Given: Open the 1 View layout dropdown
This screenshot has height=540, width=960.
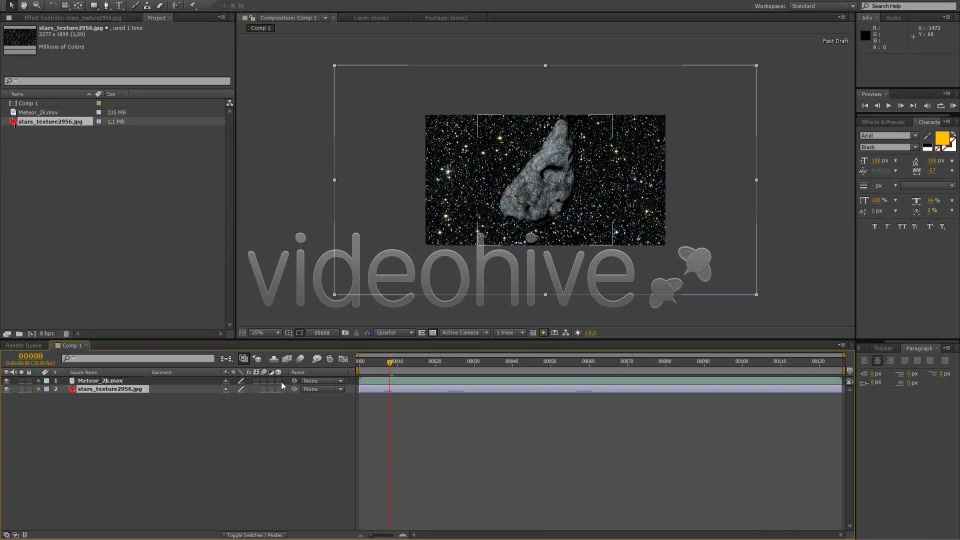Looking at the screenshot, I should (x=509, y=332).
